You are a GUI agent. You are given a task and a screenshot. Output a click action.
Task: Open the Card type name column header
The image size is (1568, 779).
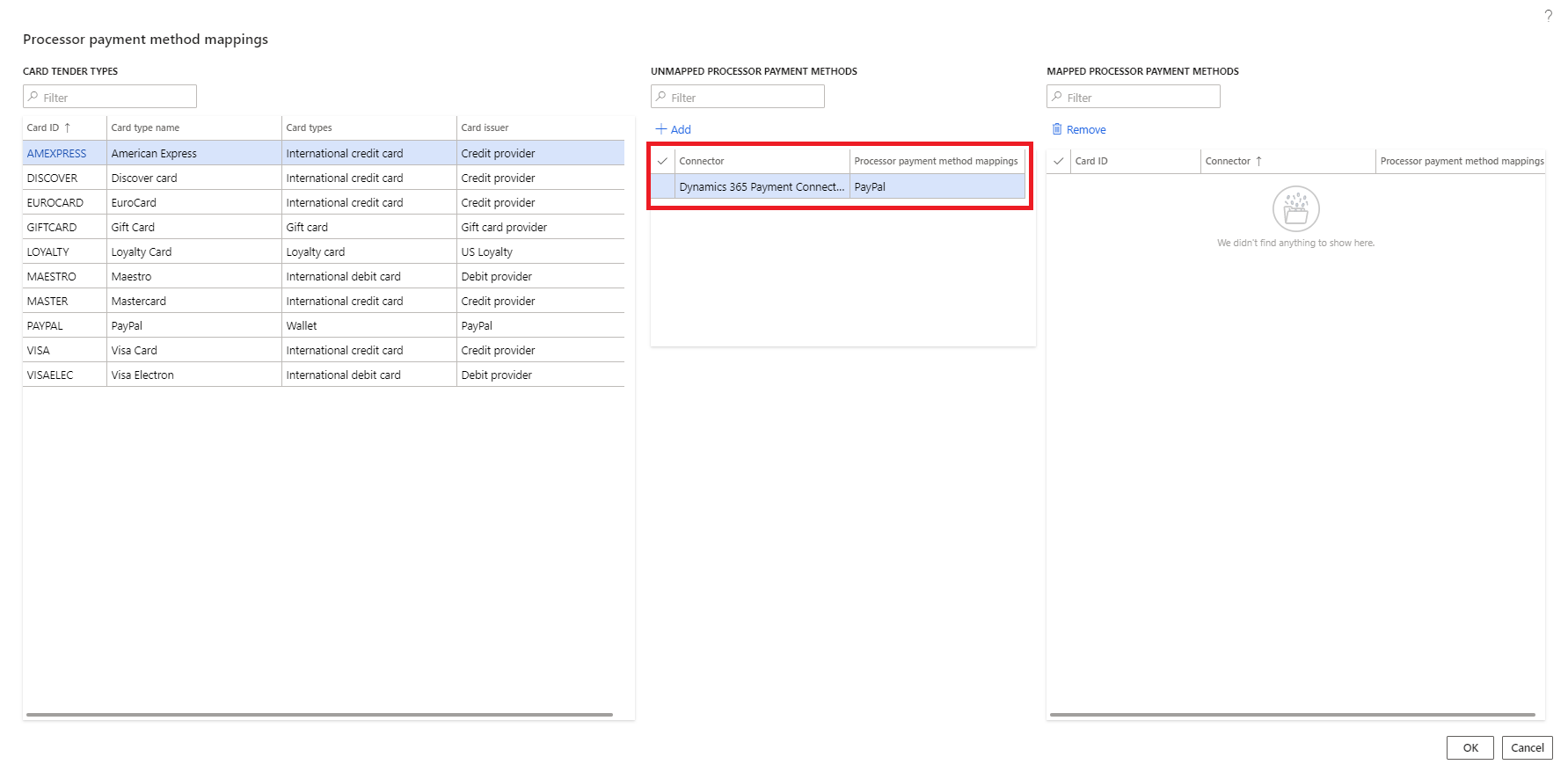193,127
